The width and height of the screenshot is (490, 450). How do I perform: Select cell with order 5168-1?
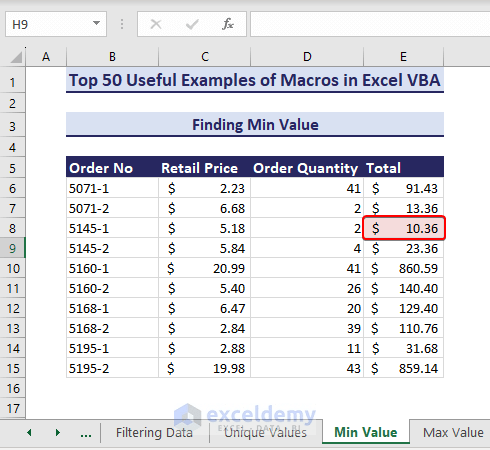coord(112,308)
